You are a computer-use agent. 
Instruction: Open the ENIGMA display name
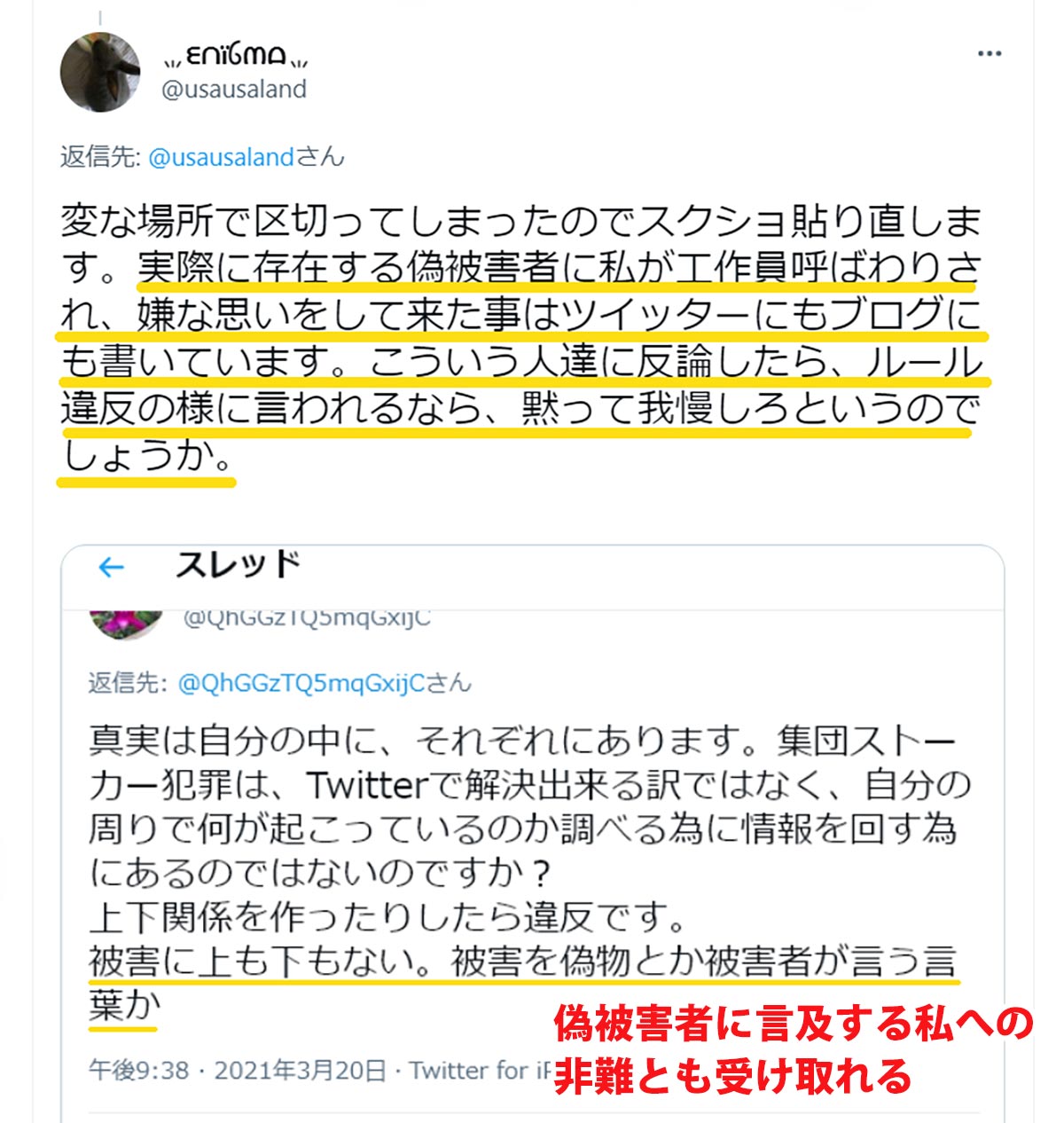[x=237, y=58]
